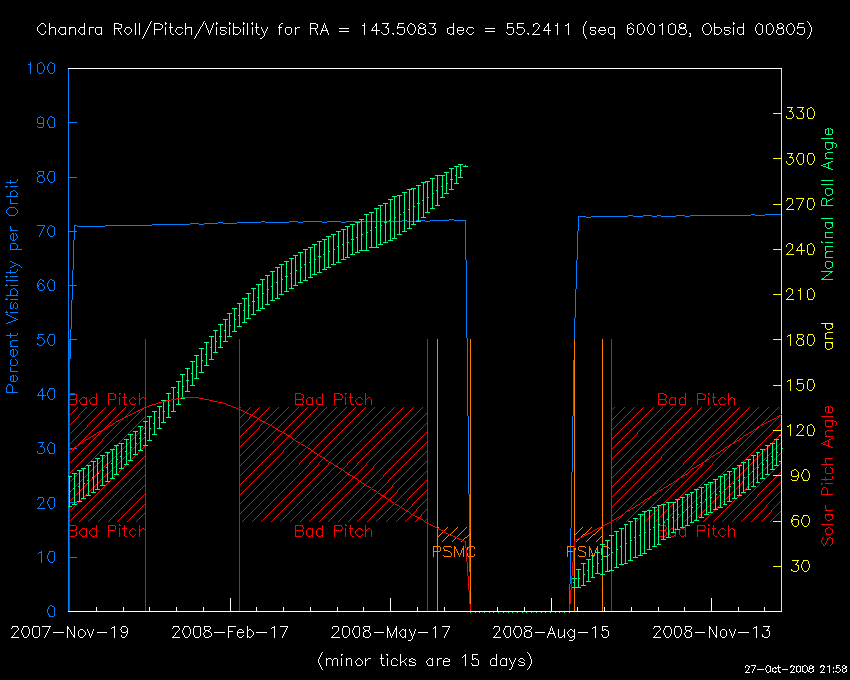Image resolution: width=850 pixels, height=680 pixels.
Task: Select the 2008-Aug-15 date tick label
Action: click(549, 632)
